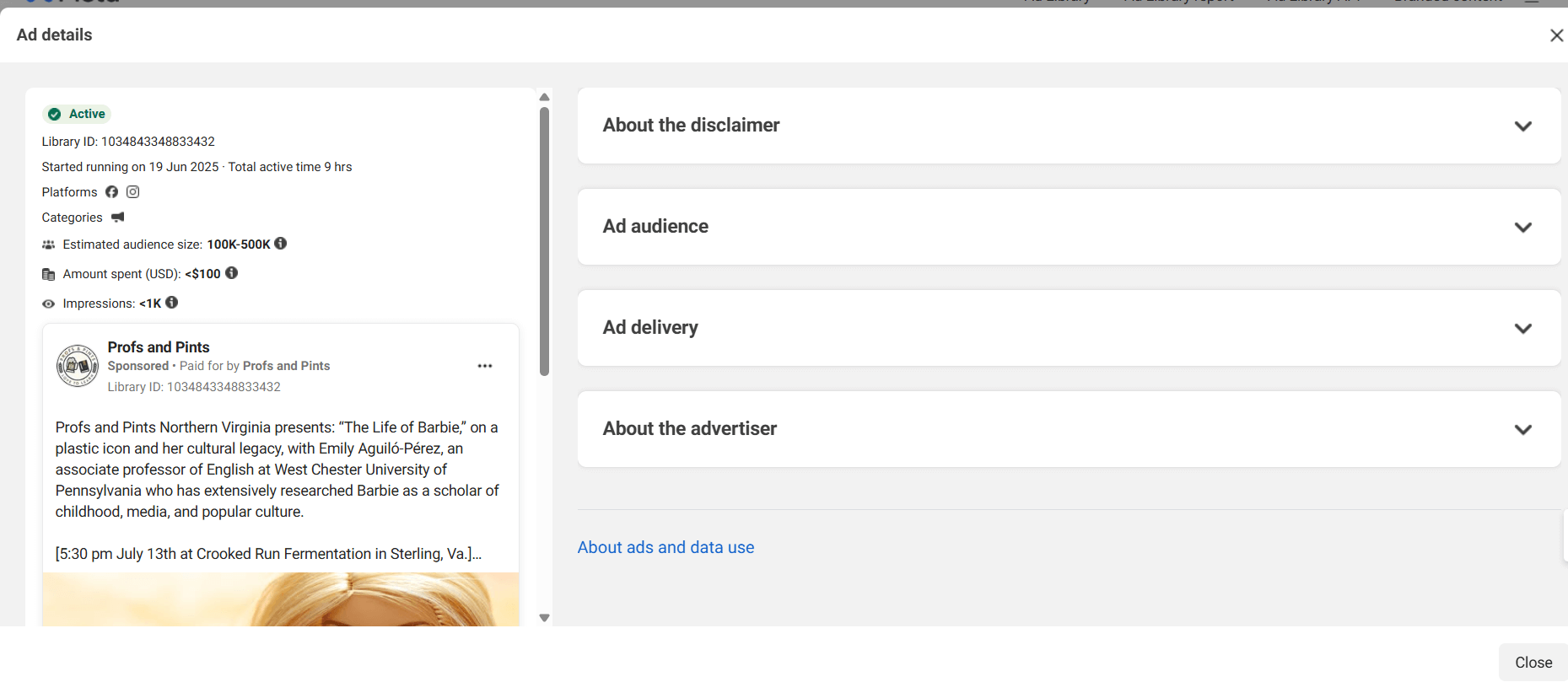Viewport: 1568px width, 682px height.
Task: Expand the Ad delivery section
Action: tap(1069, 328)
